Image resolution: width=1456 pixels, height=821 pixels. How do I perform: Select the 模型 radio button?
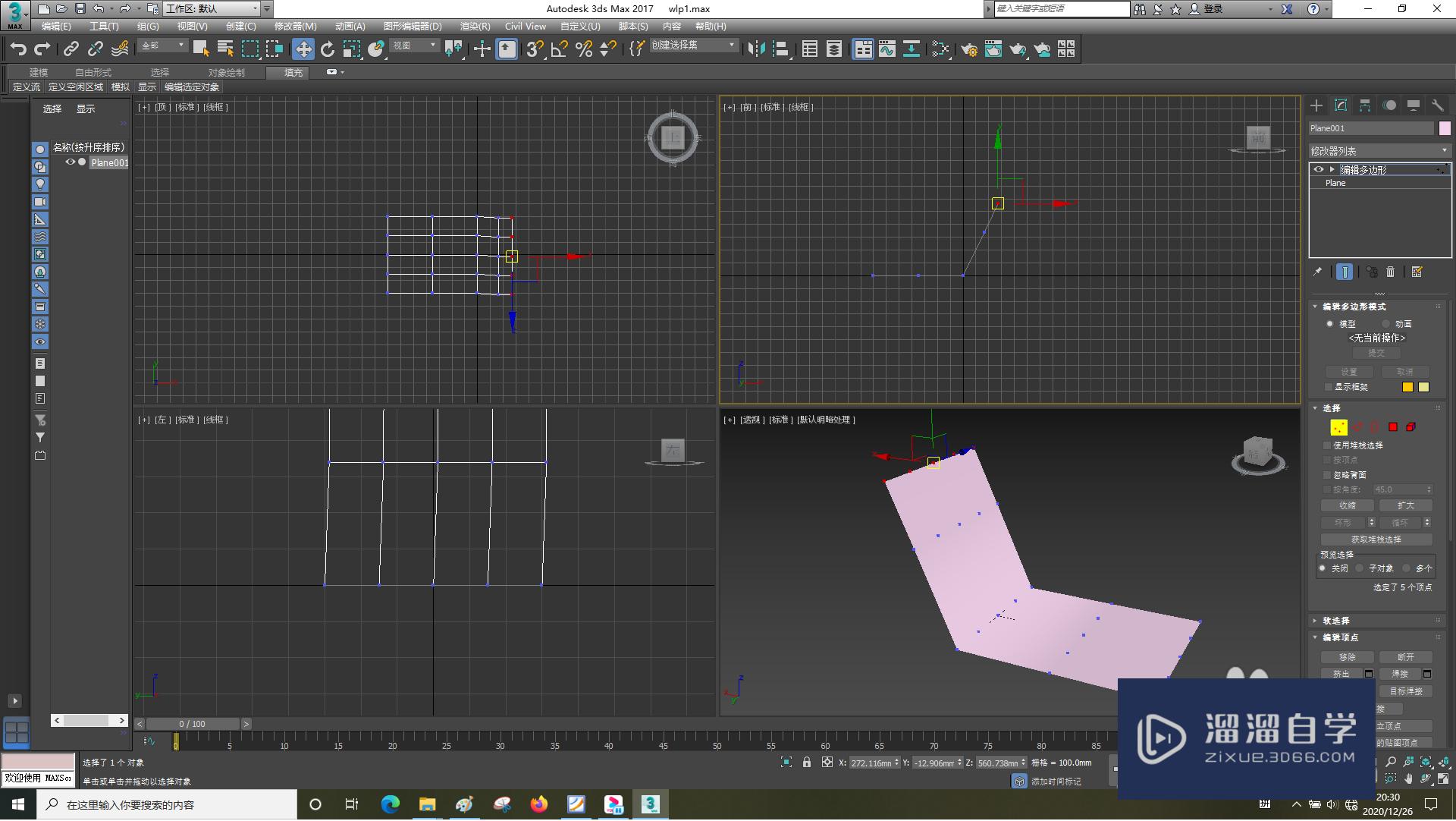pyautogui.click(x=1330, y=324)
